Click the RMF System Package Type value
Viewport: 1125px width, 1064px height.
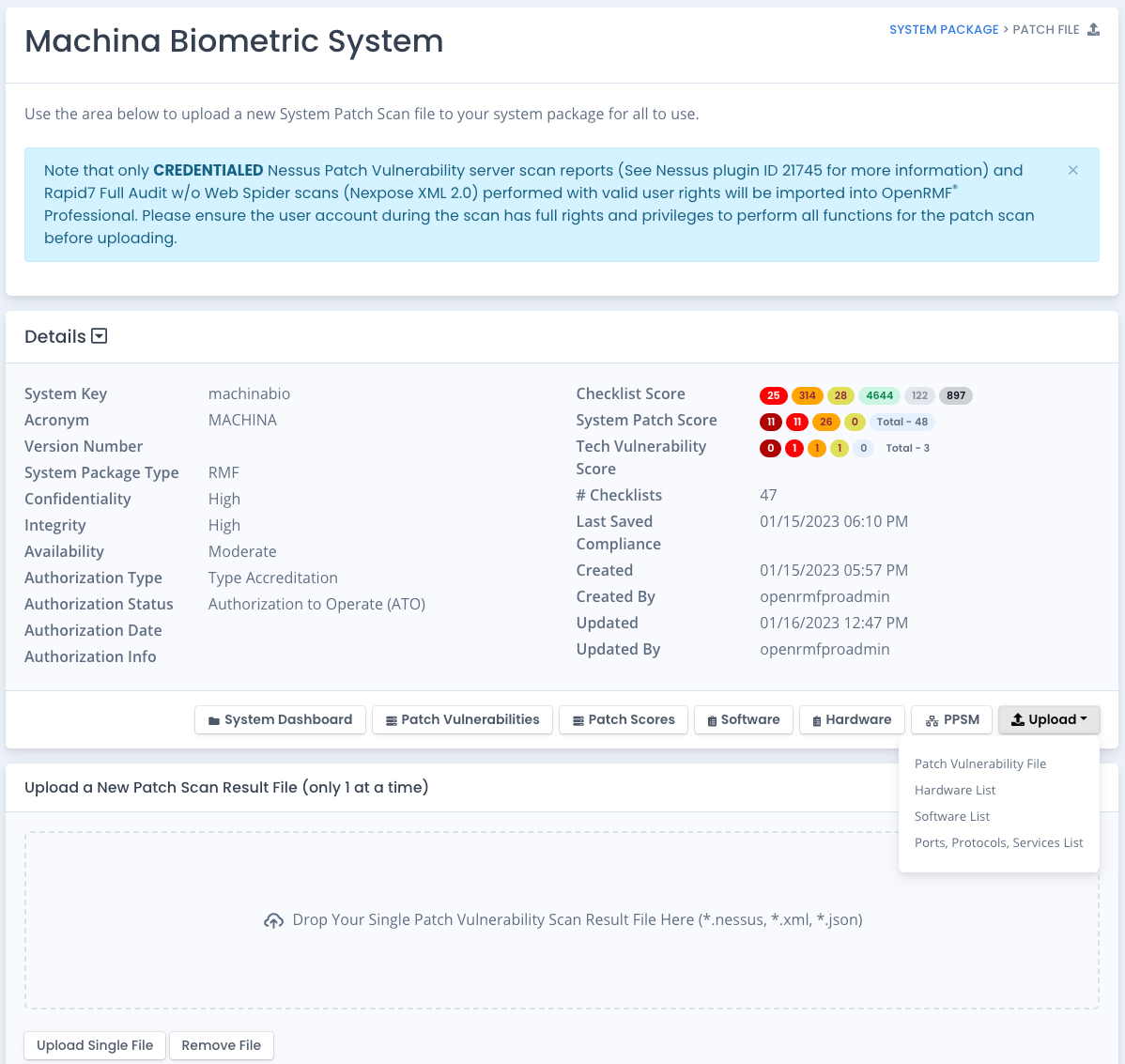tap(223, 472)
